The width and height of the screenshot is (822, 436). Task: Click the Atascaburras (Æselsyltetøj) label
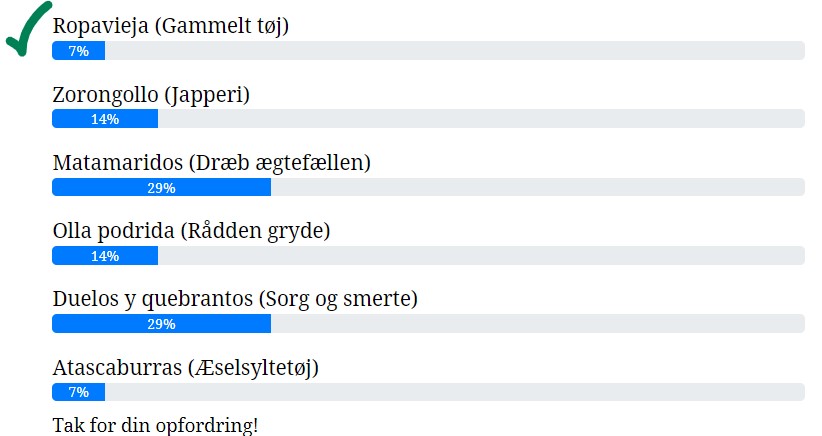click(185, 367)
